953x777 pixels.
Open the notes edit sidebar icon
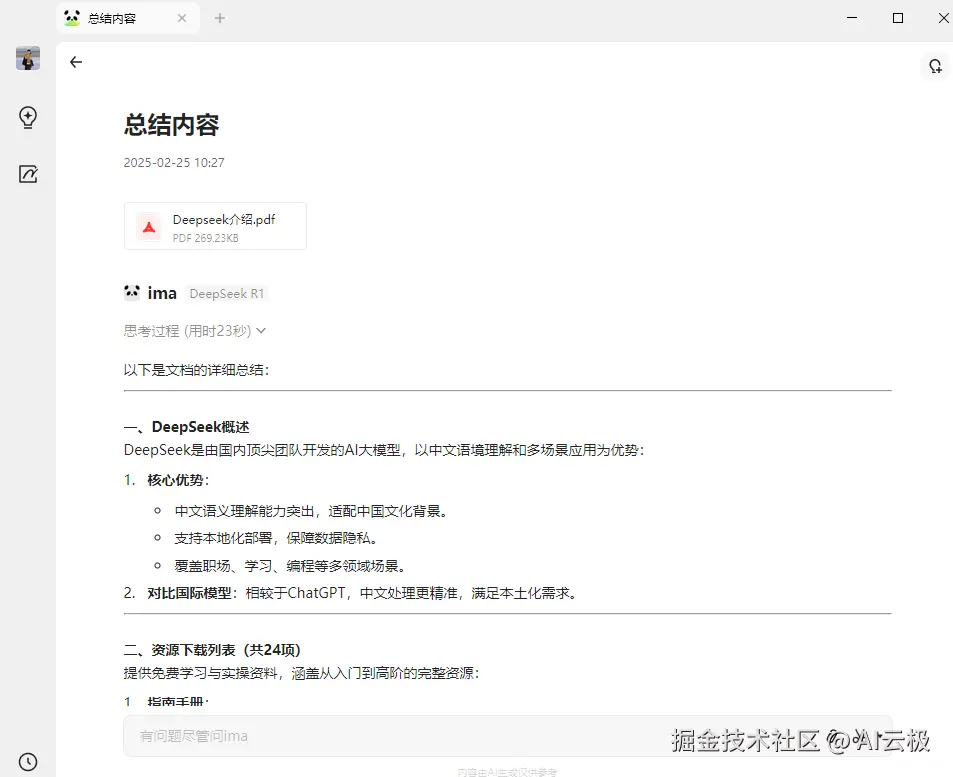point(28,174)
